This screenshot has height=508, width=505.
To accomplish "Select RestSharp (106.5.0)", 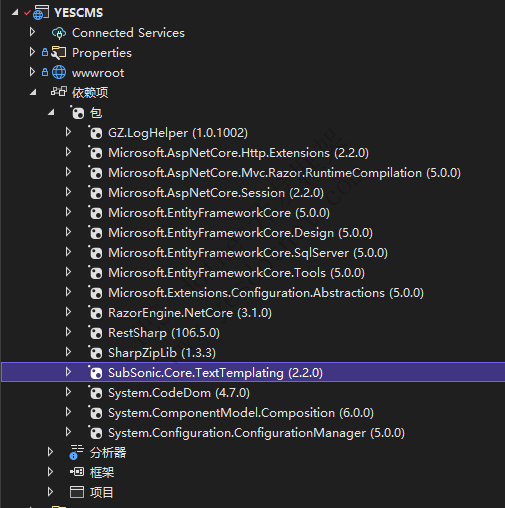I will (164, 333).
